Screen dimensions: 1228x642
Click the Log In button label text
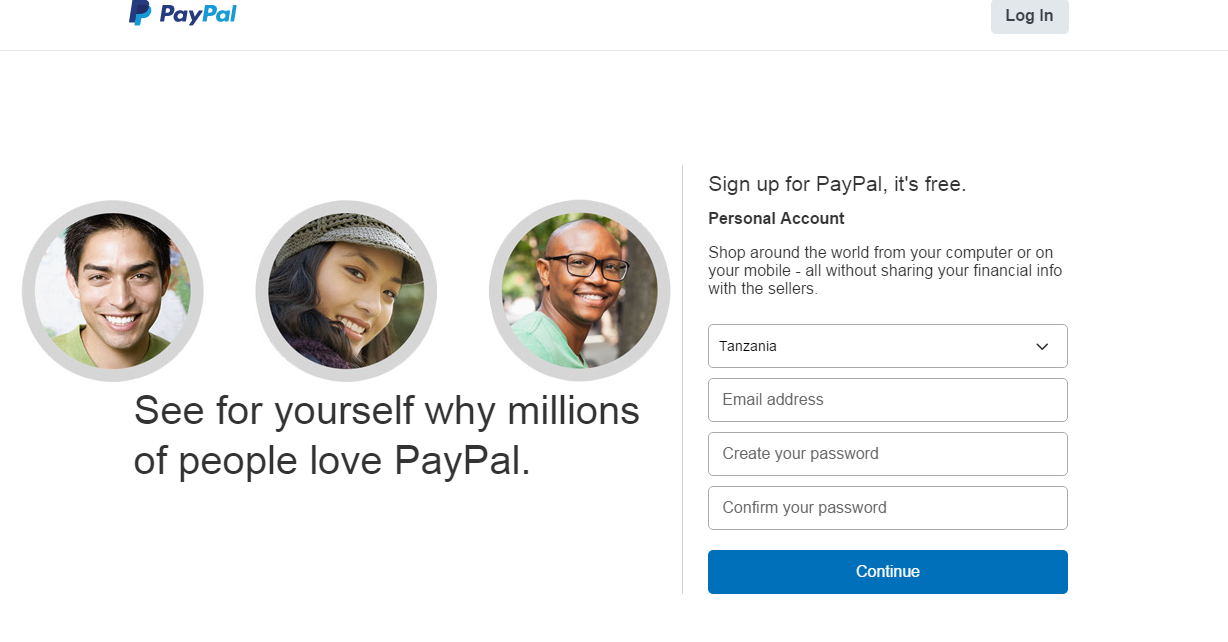[x=1029, y=16]
